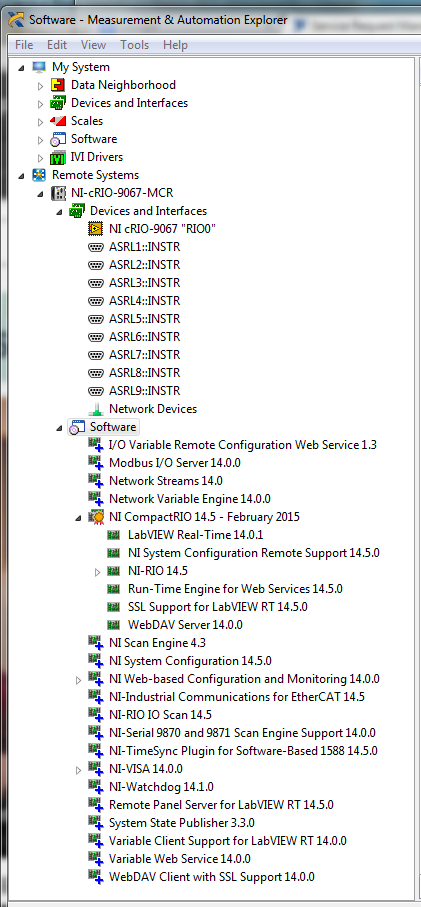The height and width of the screenshot is (907, 421).
Task: Open the Help menu
Action: coord(175,45)
